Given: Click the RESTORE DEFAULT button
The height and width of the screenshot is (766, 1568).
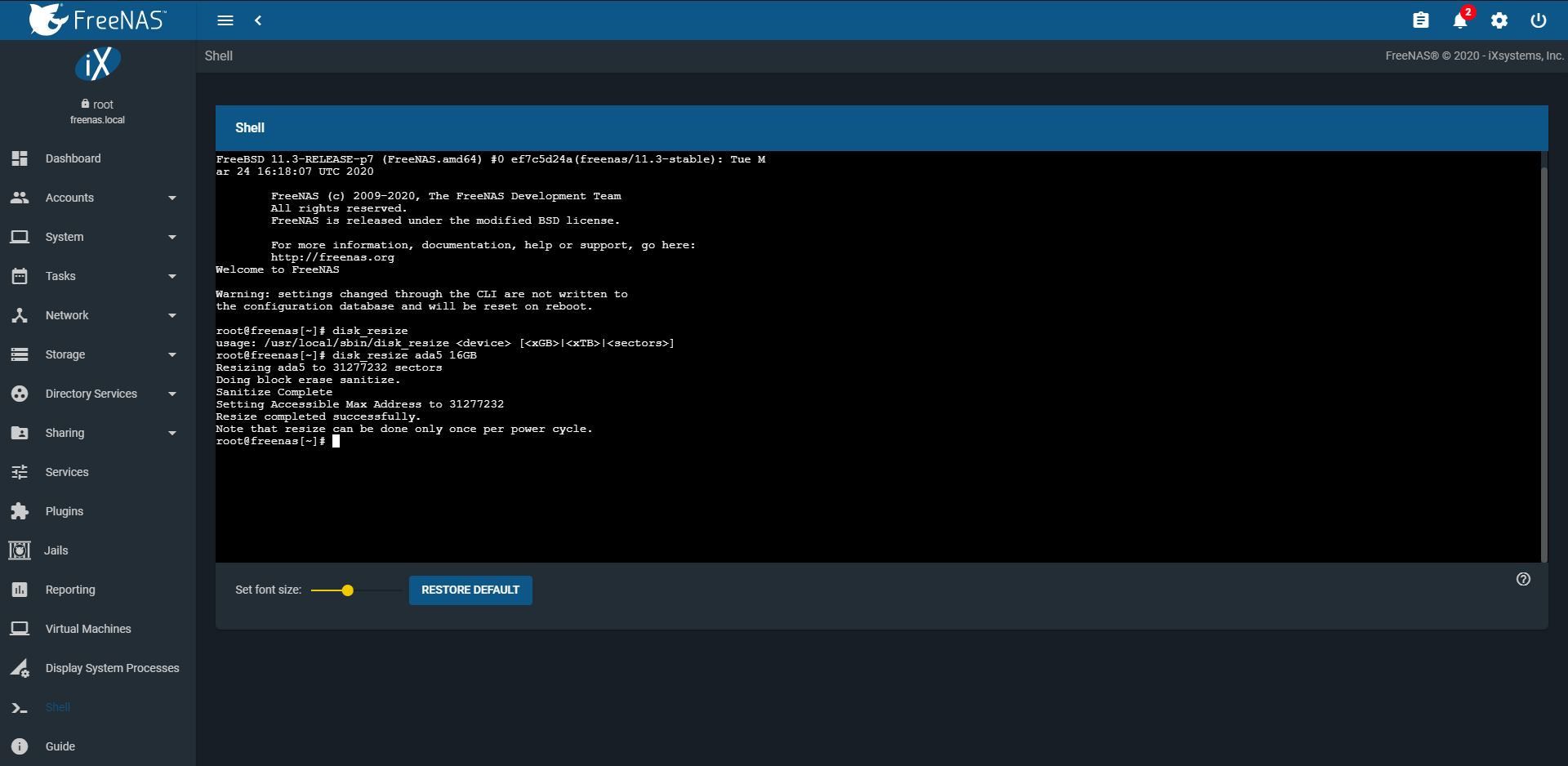Looking at the screenshot, I should (470, 590).
